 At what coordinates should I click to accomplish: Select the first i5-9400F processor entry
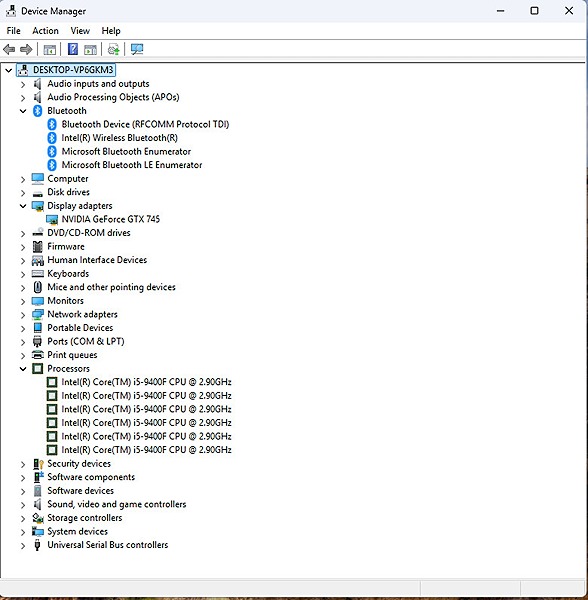pyautogui.click(x=147, y=382)
